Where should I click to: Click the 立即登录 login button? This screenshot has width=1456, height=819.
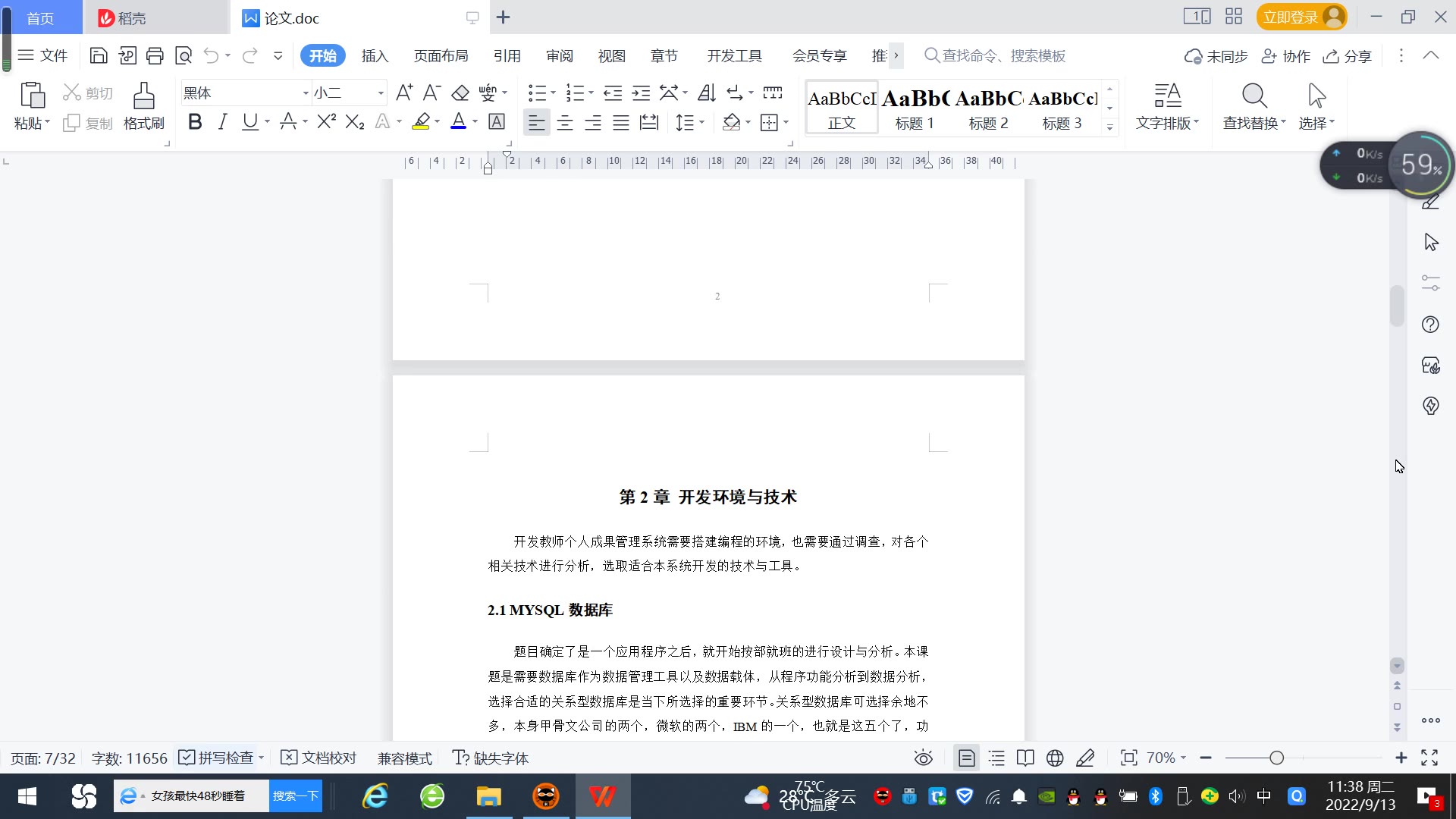1291,17
